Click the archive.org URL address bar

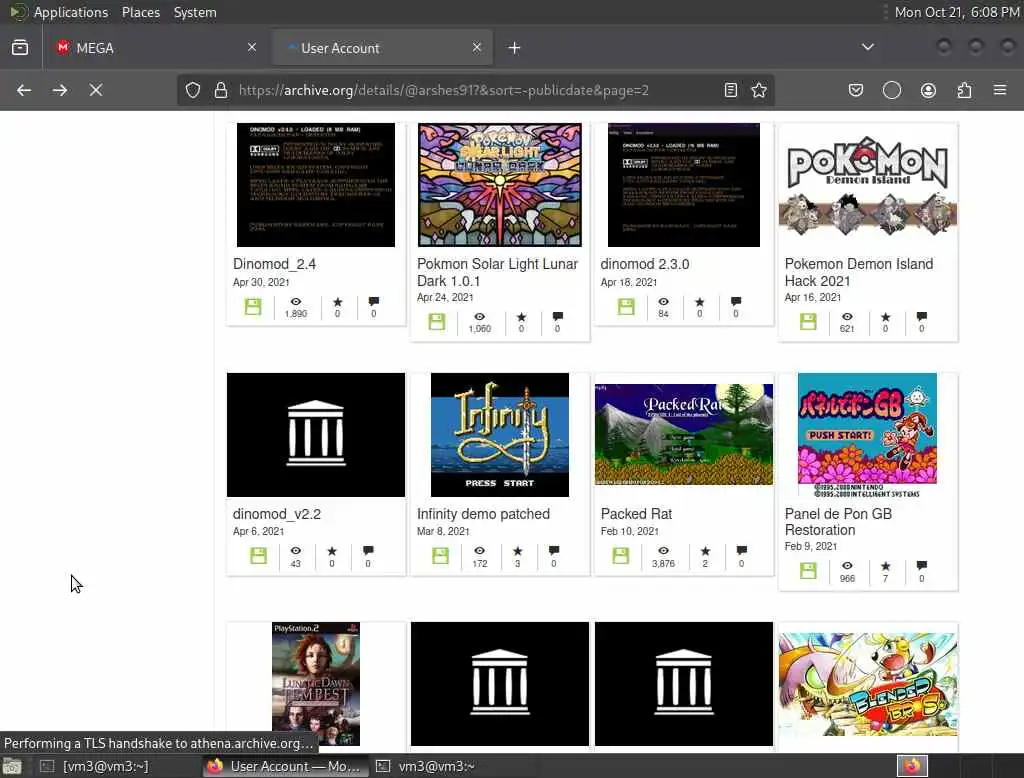[x=475, y=90]
